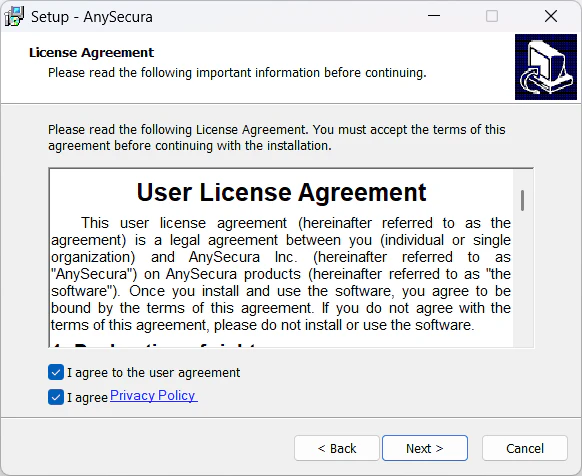Cancel the AnySecura setup
Viewport: 582px width, 476px height.
pos(524,448)
